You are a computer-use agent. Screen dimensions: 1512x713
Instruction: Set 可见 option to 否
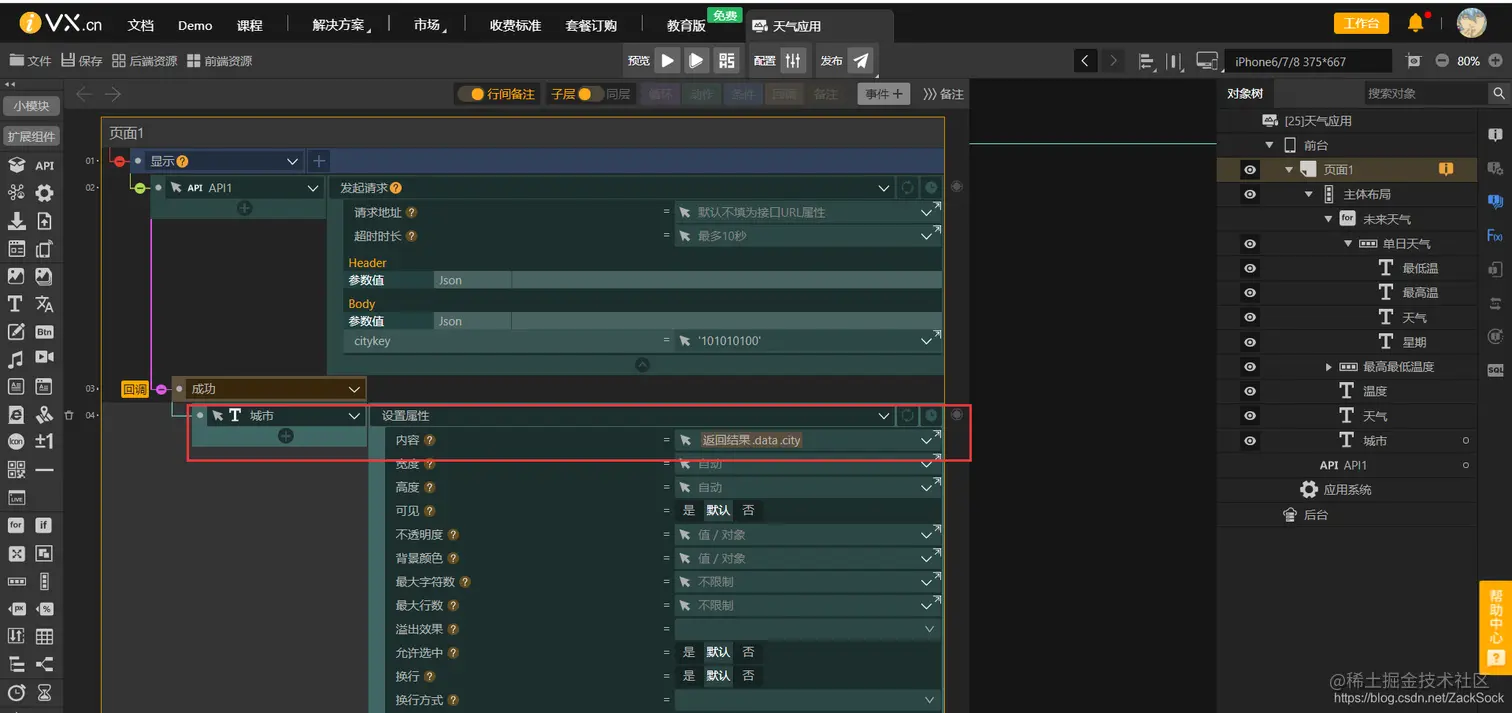click(748, 510)
